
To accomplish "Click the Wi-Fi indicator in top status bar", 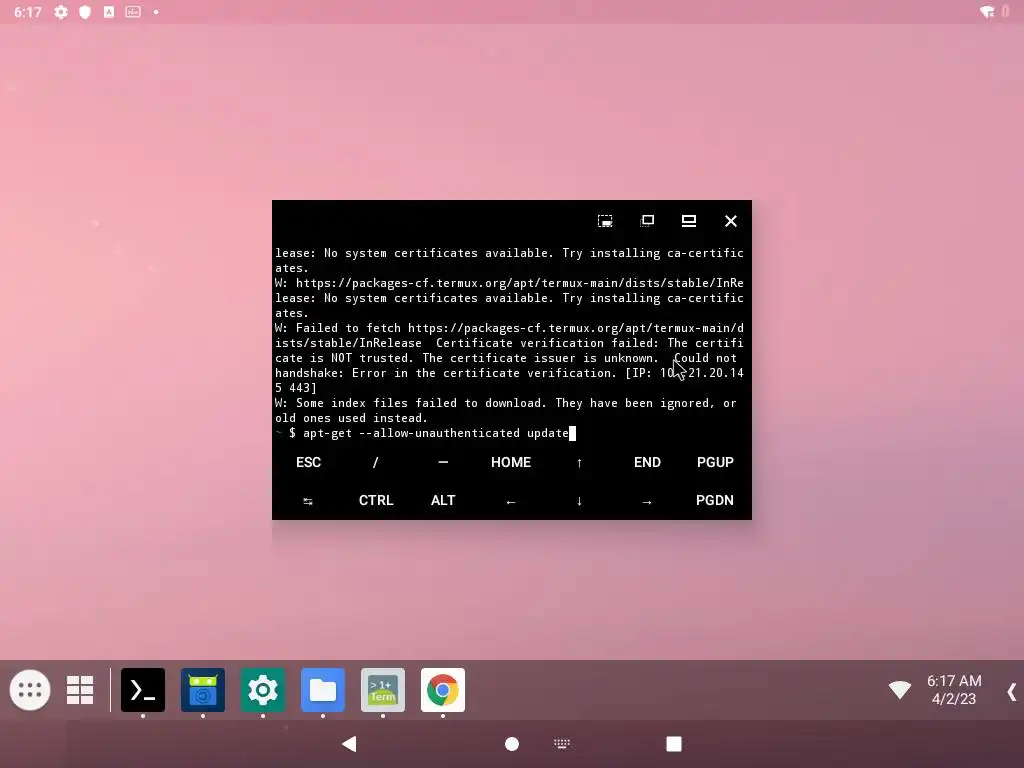I will point(987,12).
